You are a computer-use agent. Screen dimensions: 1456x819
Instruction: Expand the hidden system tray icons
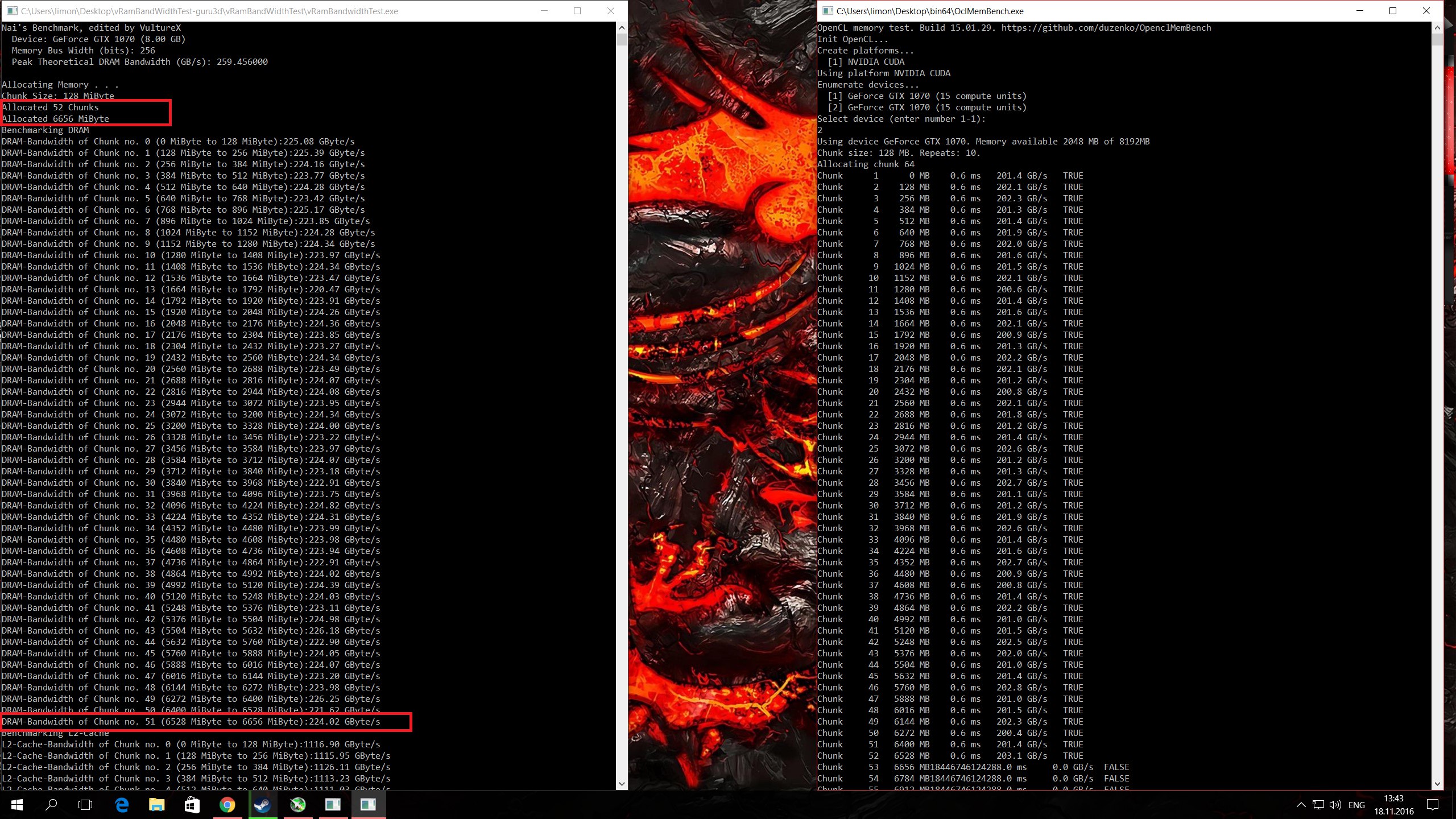1301,805
